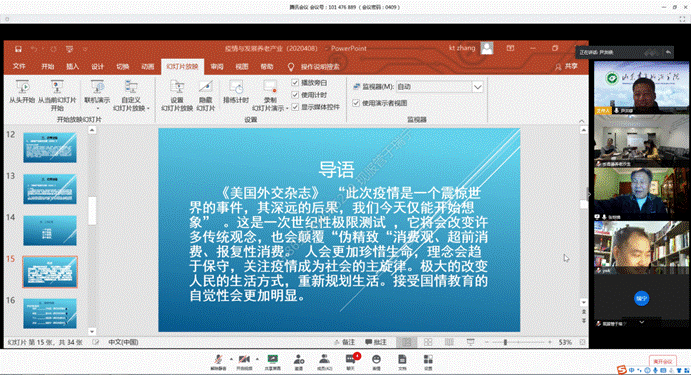Viewport: 691px width, 375px height.
Task: Switch to the Design (设计) tab
Action: click(x=97, y=67)
